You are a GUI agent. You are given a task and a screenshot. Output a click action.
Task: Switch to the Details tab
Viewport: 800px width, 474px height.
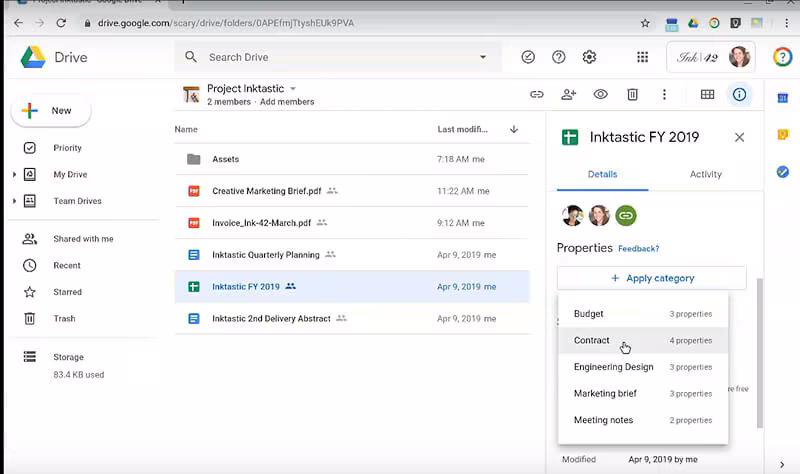click(x=603, y=174)
